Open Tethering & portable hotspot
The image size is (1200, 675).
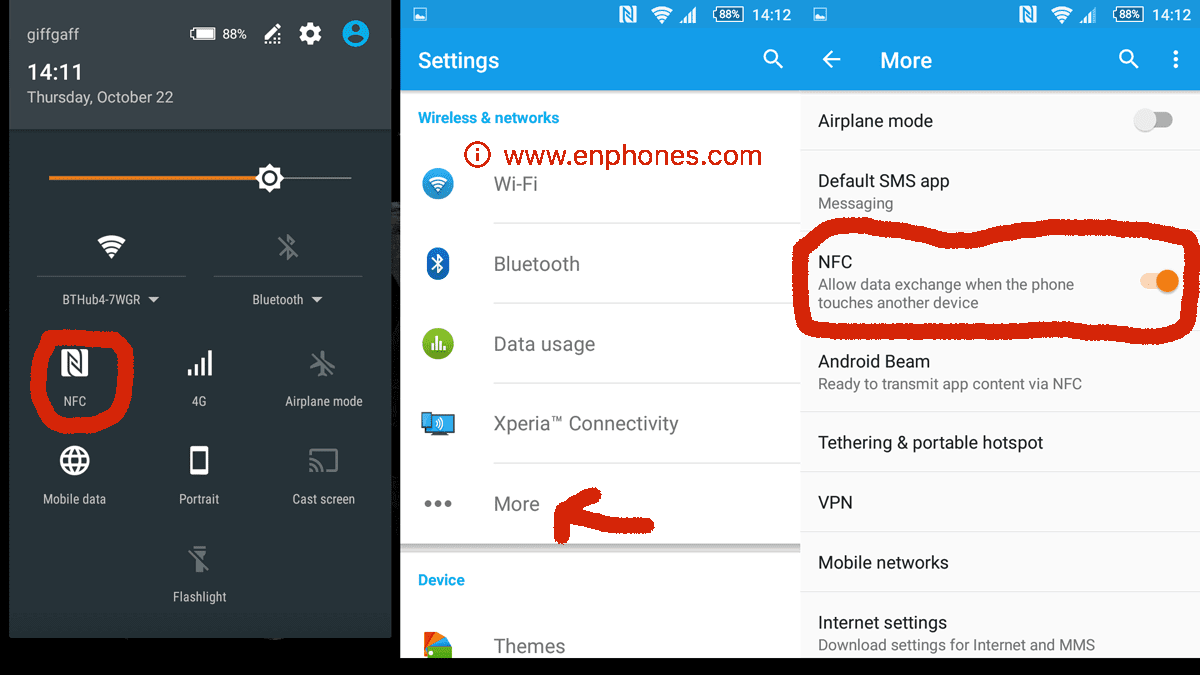(x=1000, y=443)
